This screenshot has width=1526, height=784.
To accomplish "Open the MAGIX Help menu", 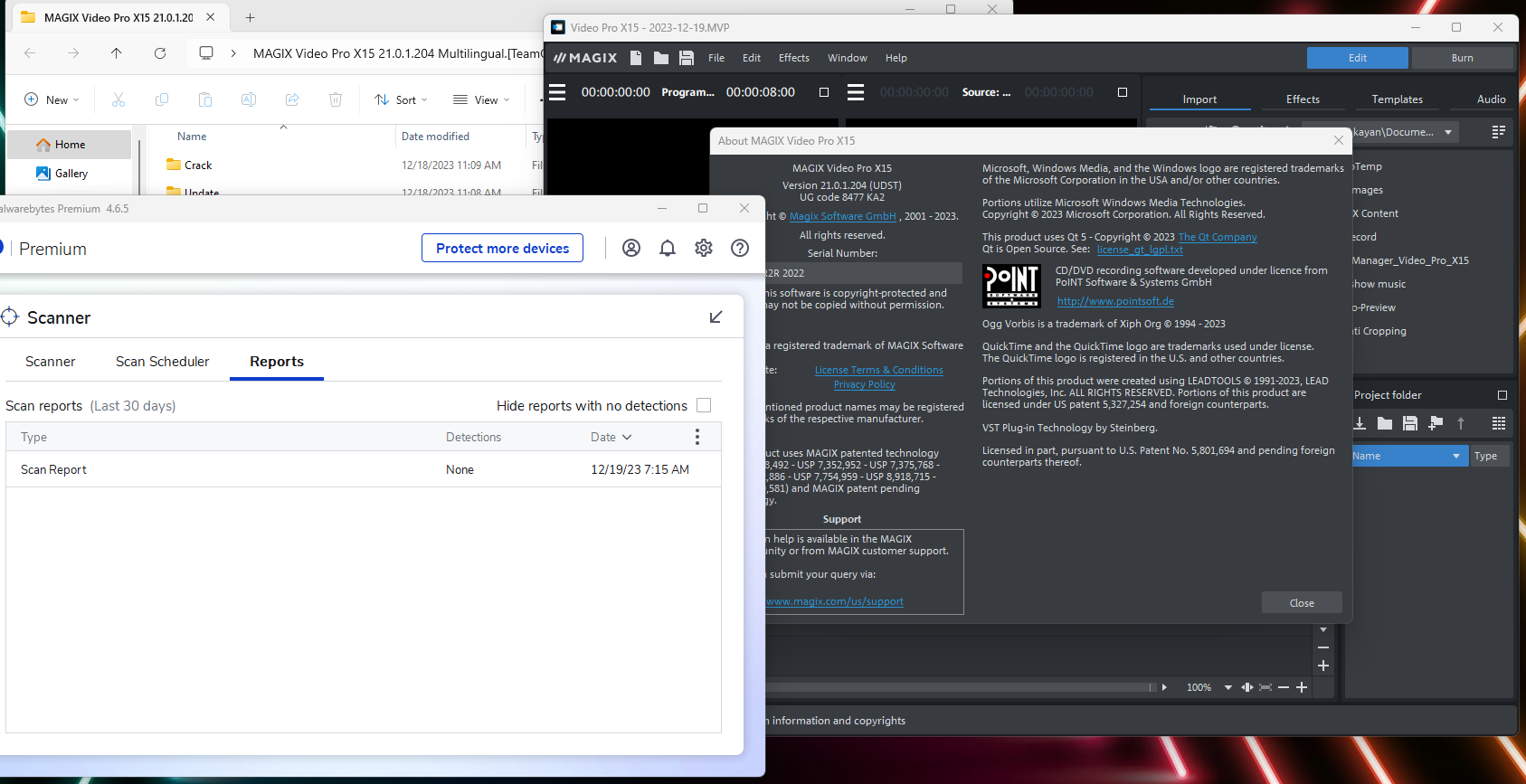I will [x=896, y=58].
